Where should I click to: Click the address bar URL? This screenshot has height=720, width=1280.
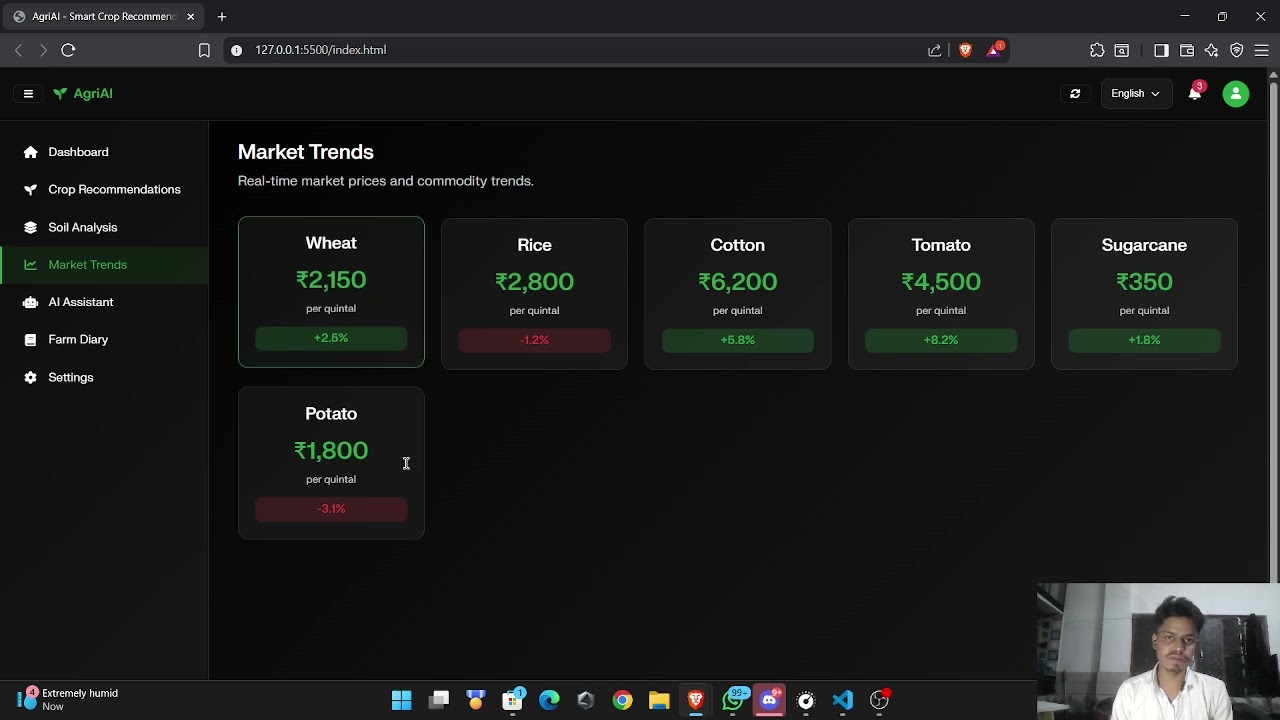[320, 50]
